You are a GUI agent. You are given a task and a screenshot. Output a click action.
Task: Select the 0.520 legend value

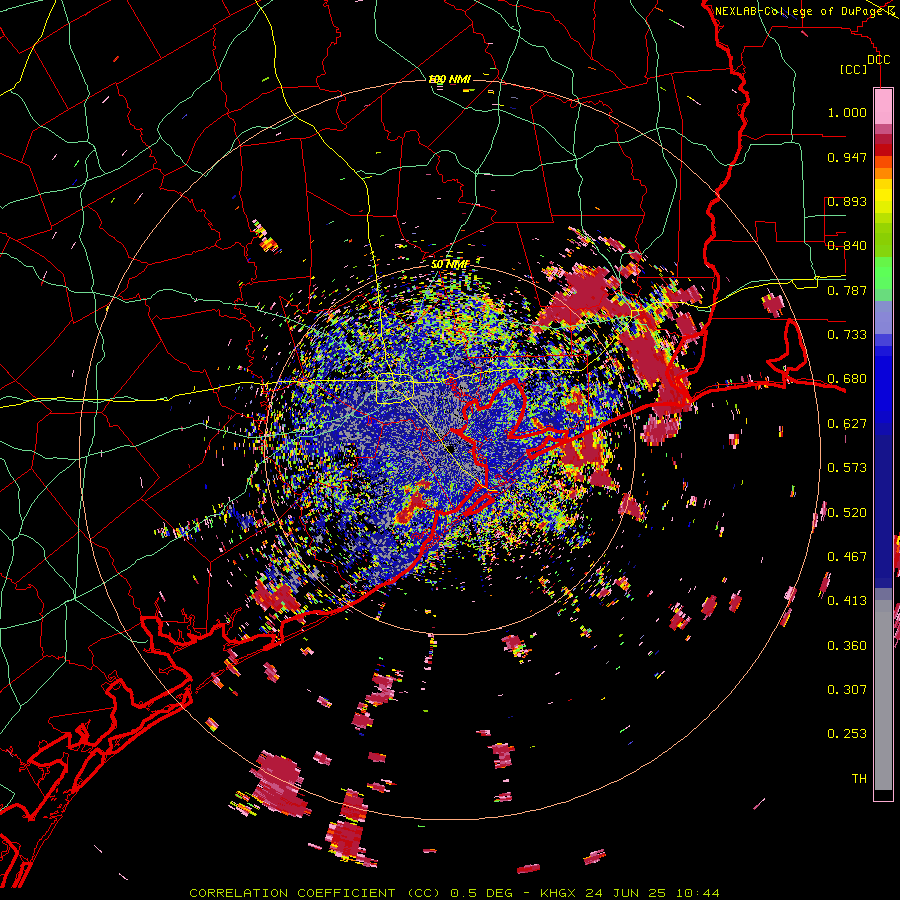pyautogui.click(x=847, y=513)
